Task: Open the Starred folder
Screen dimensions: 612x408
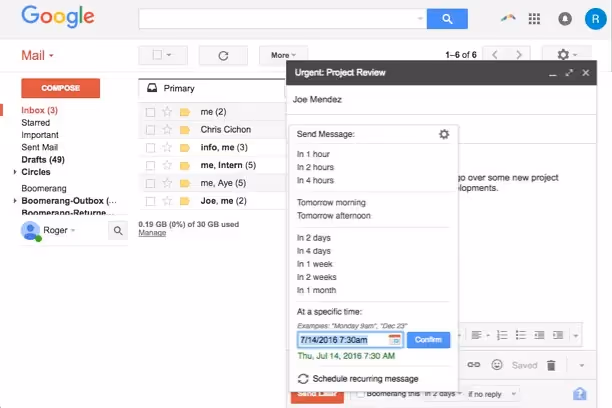Action: 36,123
